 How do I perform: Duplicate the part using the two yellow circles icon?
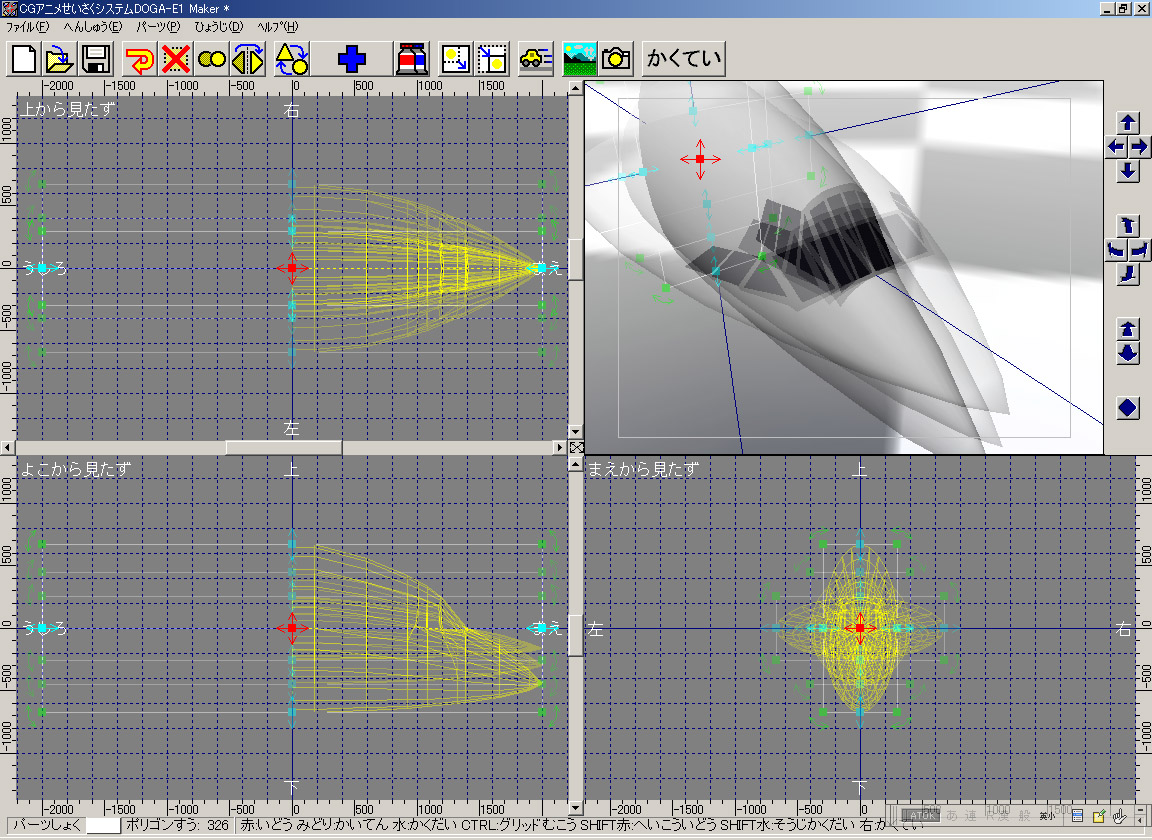point(212,59)
